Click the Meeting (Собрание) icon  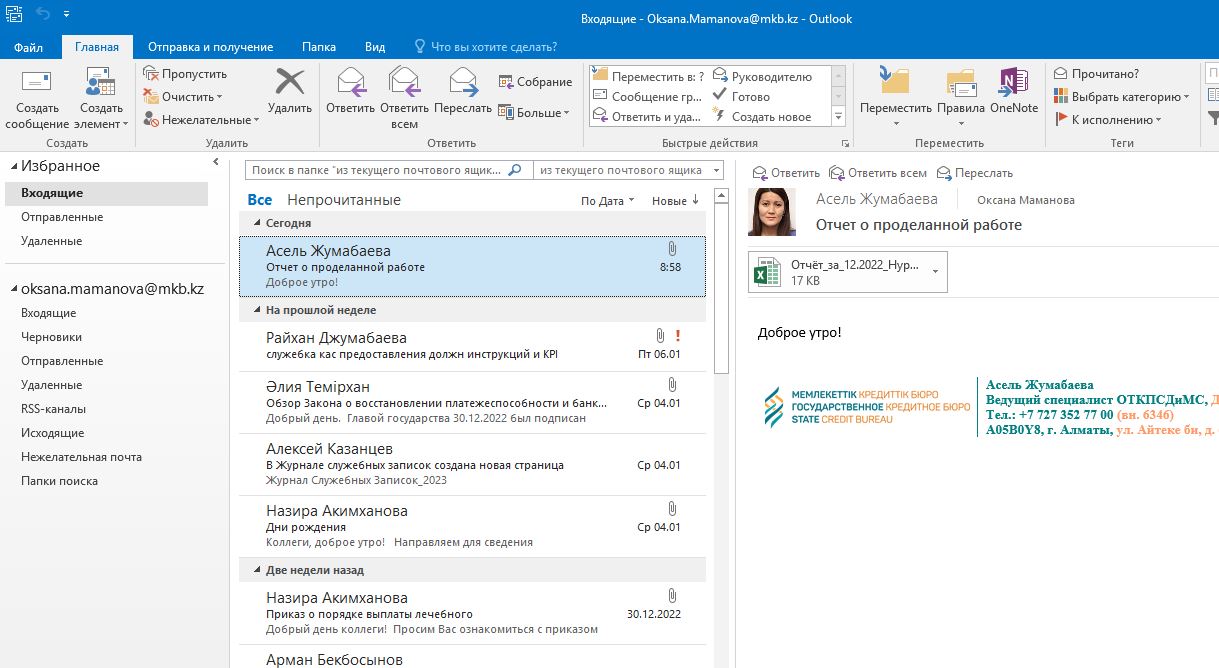[535, 82]
